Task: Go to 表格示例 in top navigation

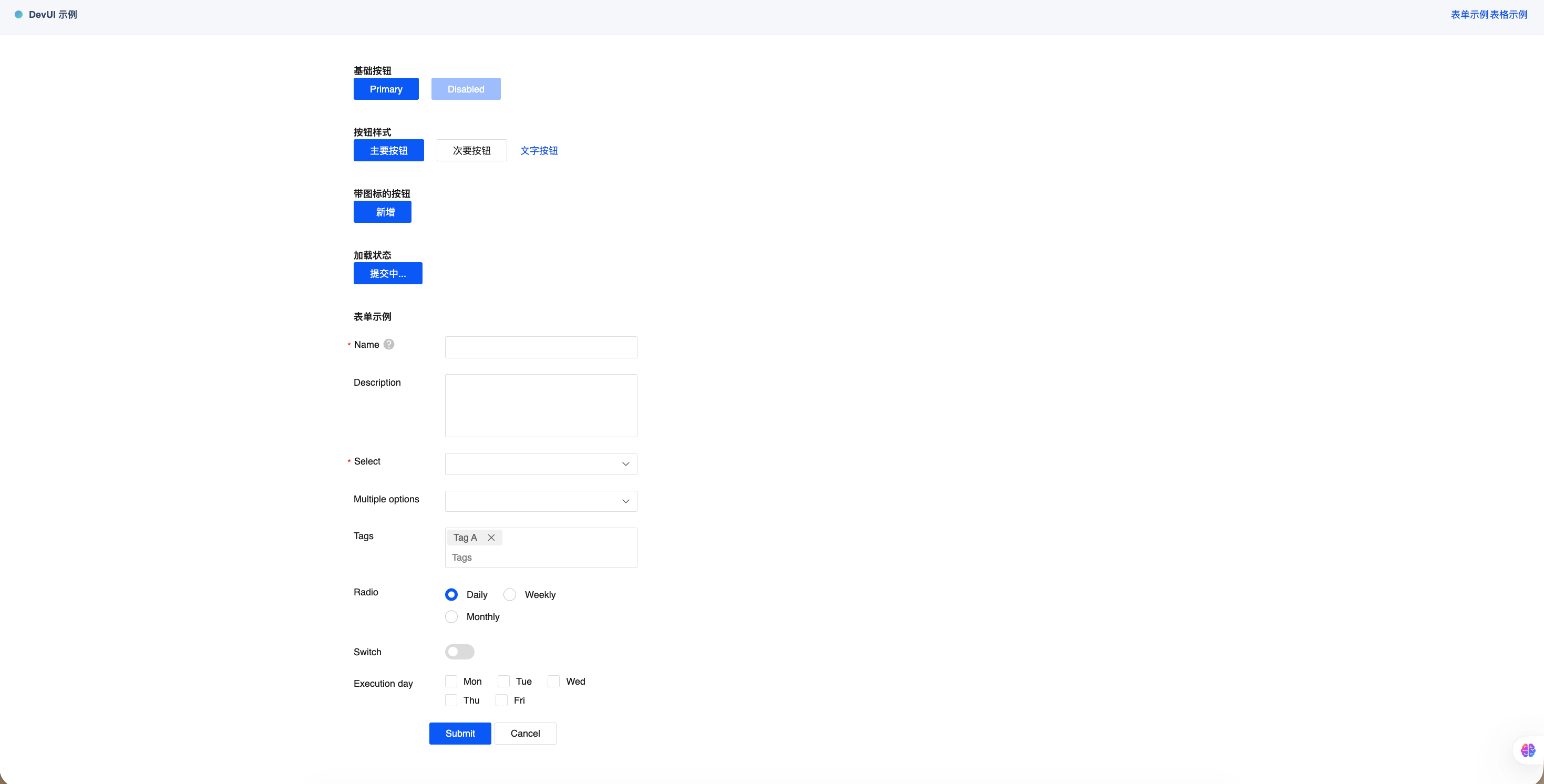Action: (1509, 14)
